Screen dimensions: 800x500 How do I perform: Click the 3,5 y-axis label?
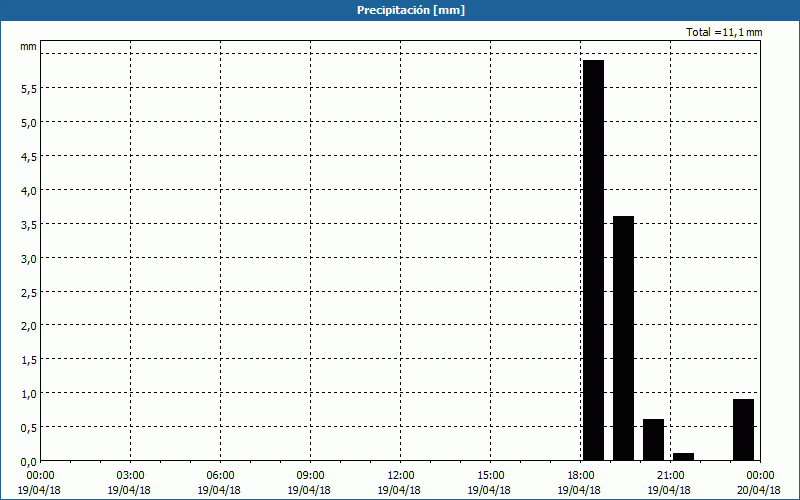[29, 224]
